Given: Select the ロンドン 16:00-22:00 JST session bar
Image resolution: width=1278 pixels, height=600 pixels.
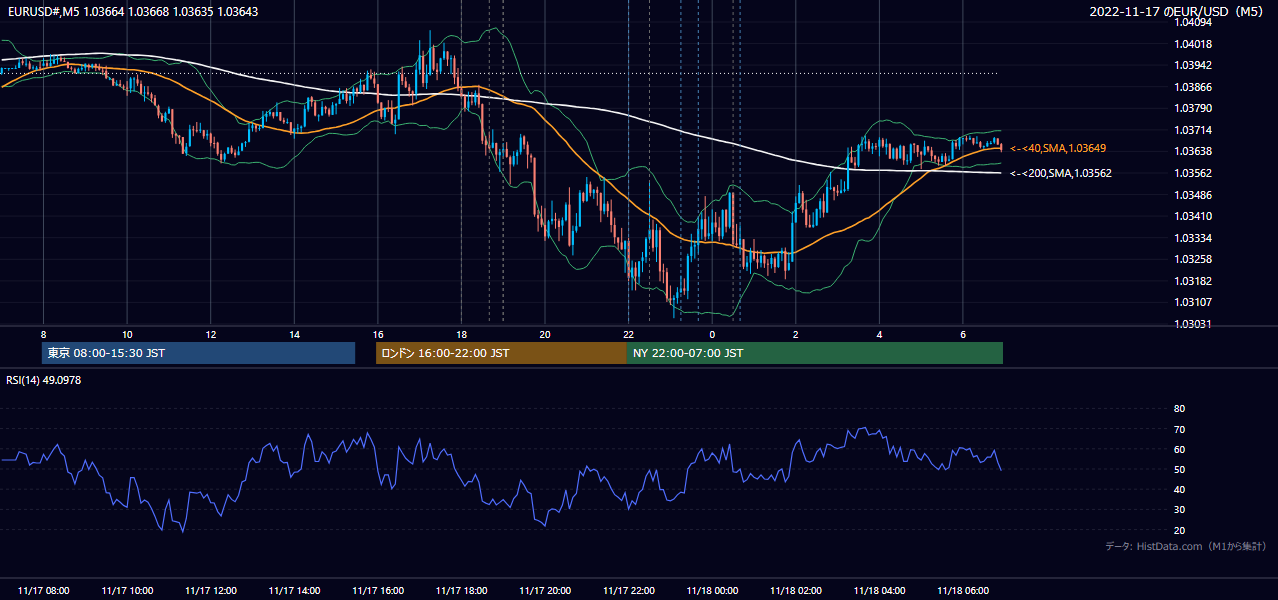Looking at the screenshot, I should pos(501,353).
